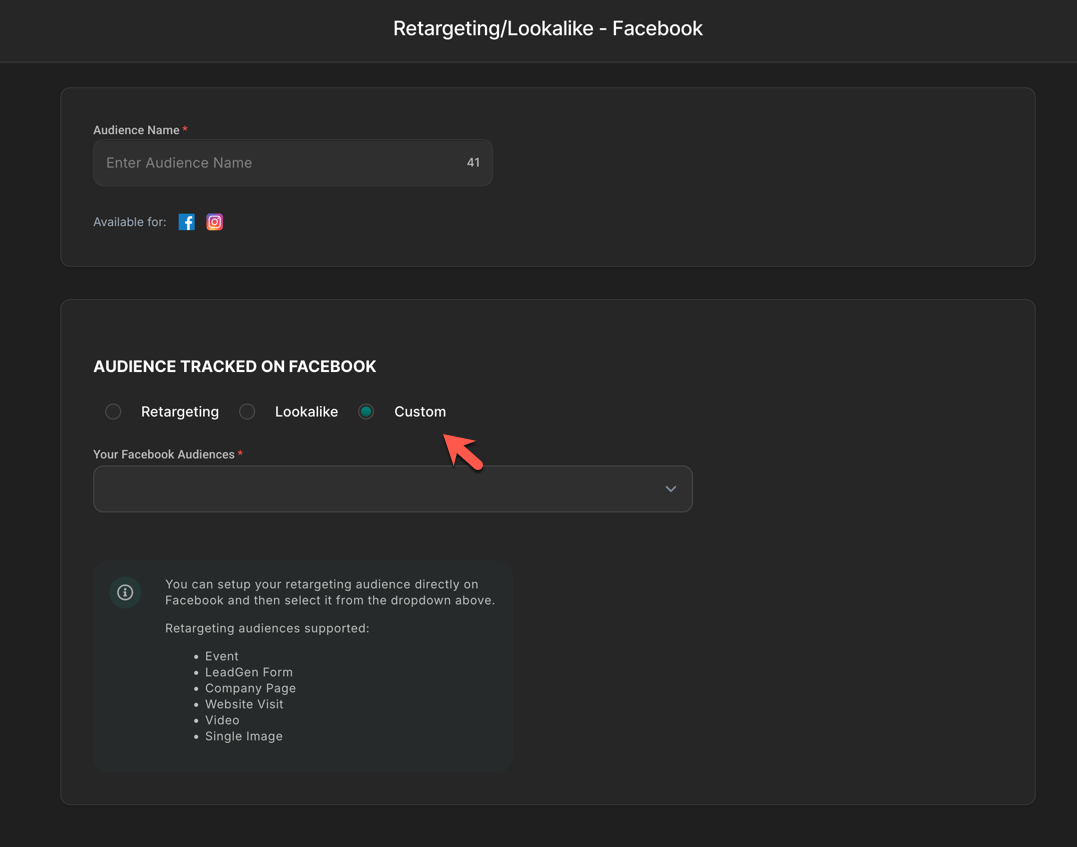Click the Retargeting text label

click(180, 412)
